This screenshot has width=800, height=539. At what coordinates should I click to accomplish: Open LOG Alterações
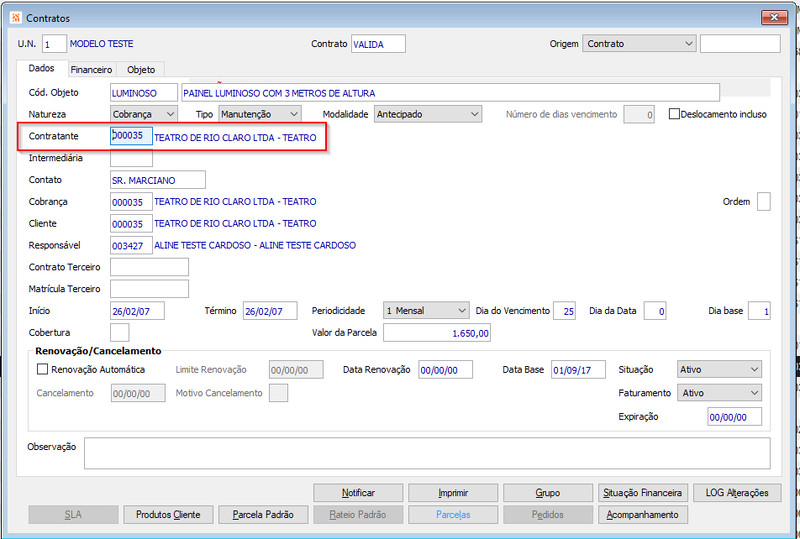(x=737, y=493)
